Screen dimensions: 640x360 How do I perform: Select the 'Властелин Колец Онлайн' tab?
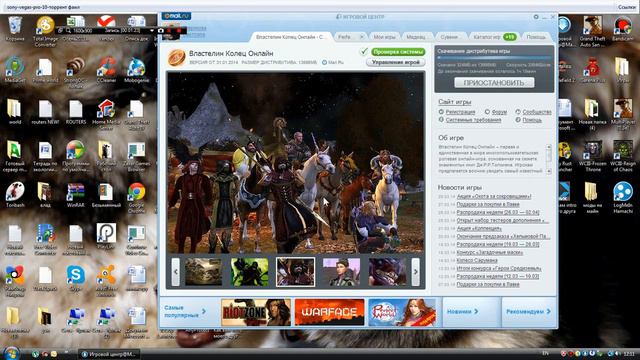291,37
